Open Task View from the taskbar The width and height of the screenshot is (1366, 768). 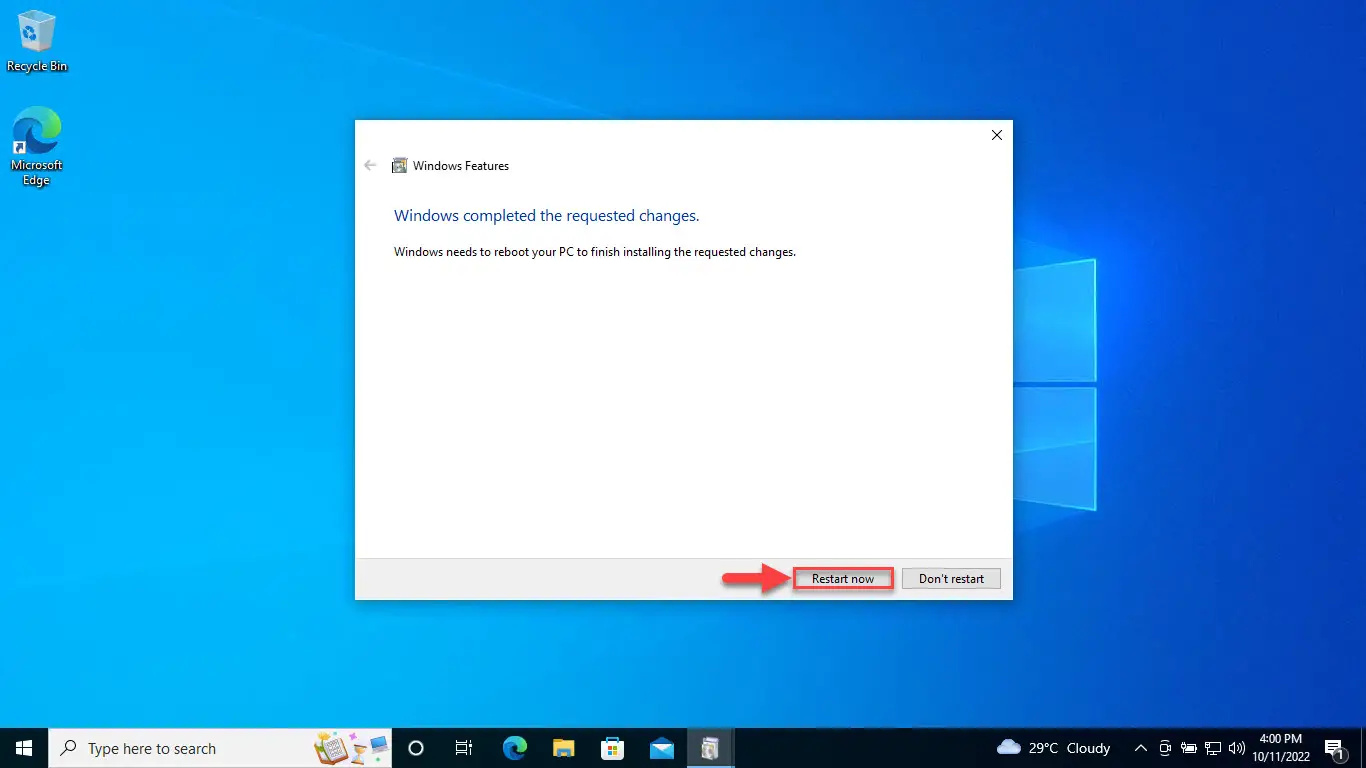[x=464, y=748]
